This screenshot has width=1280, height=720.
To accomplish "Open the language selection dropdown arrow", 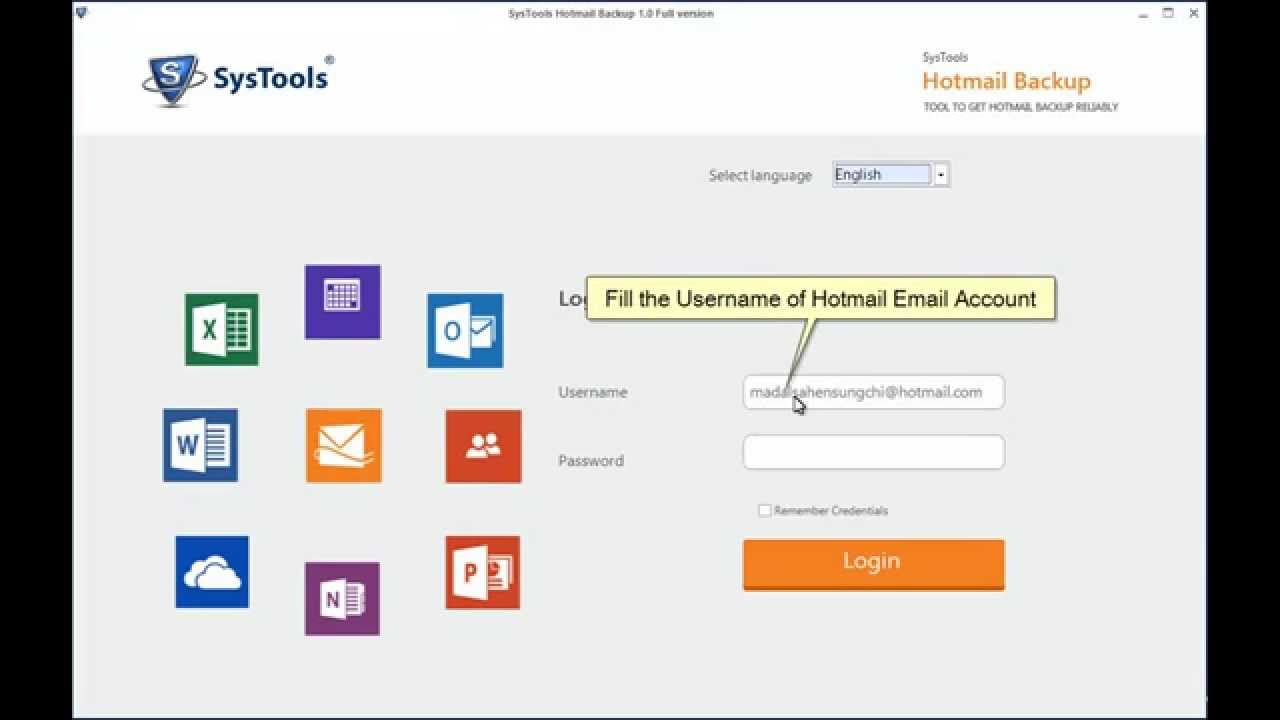I will (x=940, y=175).
